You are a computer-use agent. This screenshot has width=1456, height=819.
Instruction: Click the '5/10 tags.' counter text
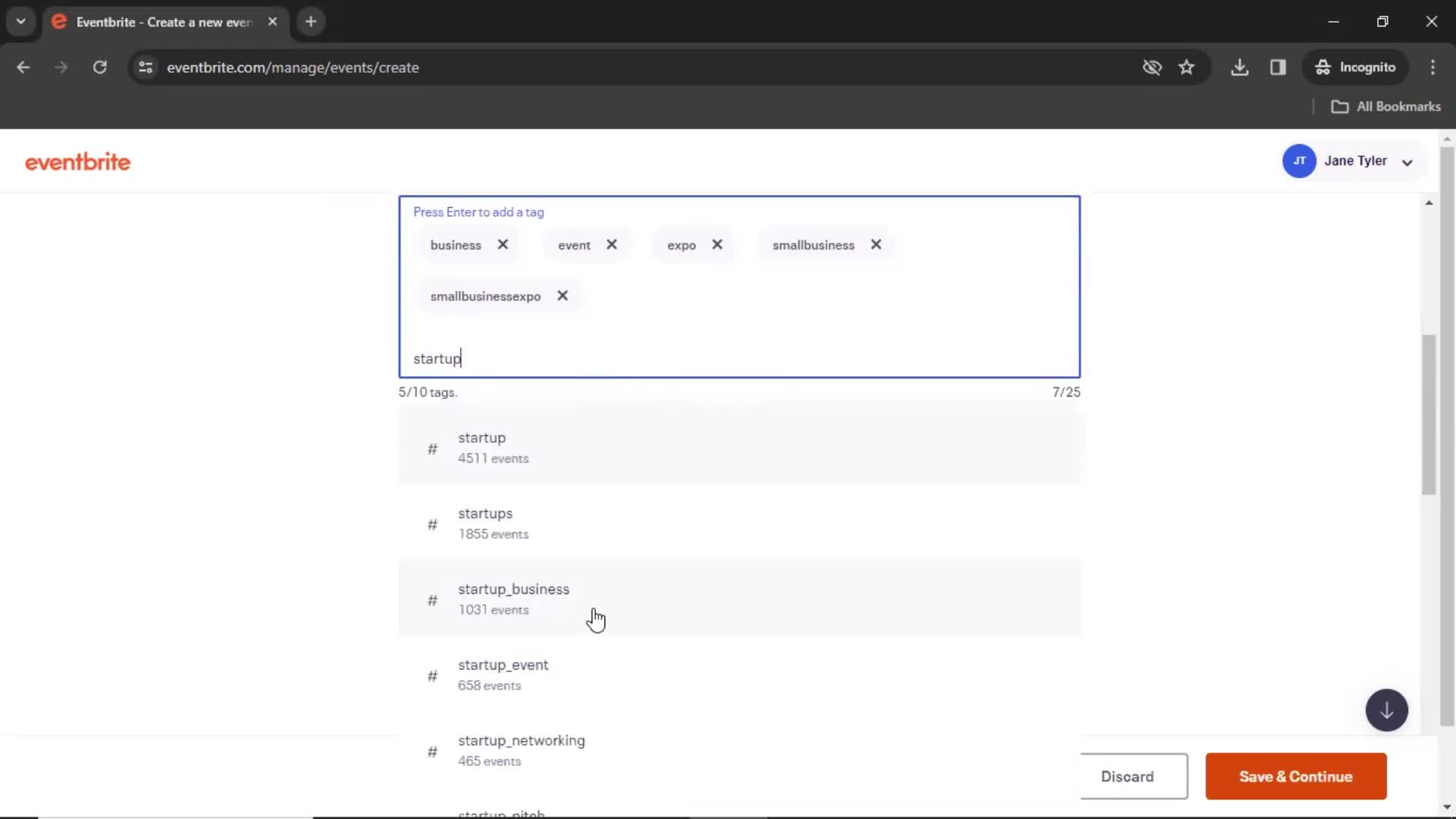pyautogui.click(x=428, y=392)
